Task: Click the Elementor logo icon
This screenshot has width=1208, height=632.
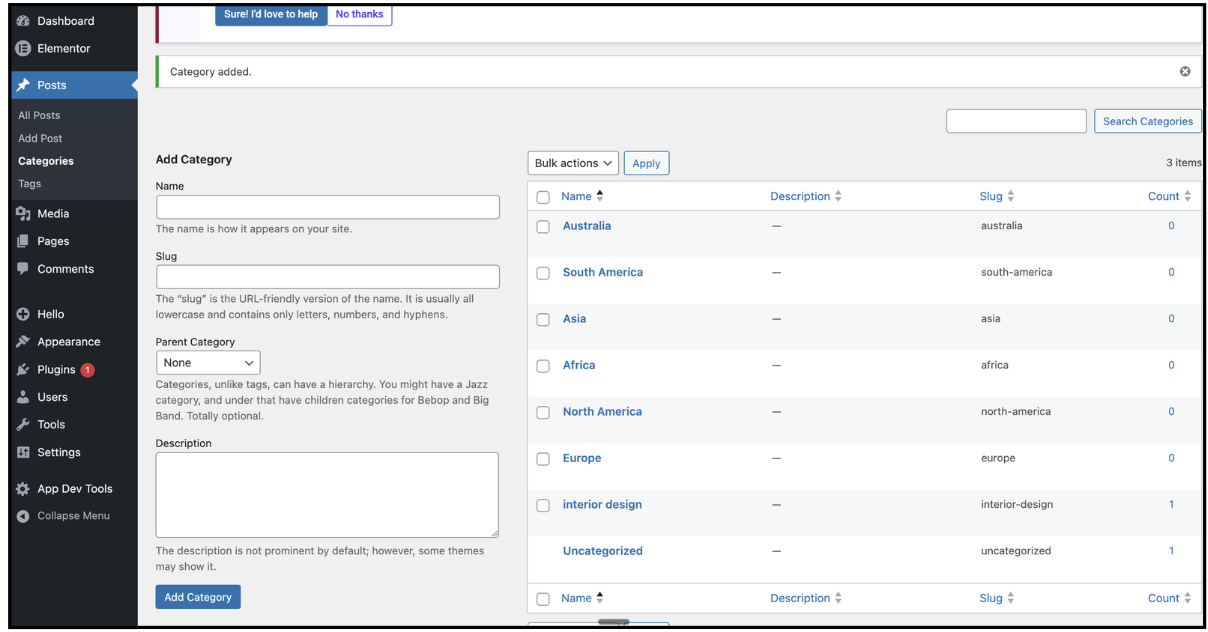Action: (23, 48)
